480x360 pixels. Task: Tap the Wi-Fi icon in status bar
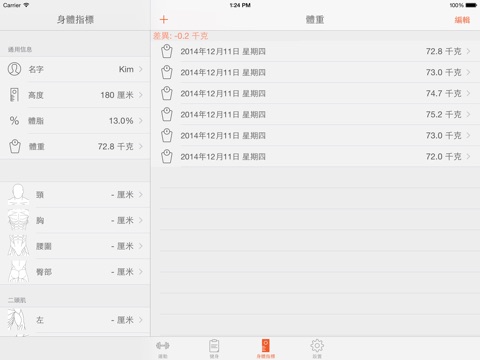(26, 5)
